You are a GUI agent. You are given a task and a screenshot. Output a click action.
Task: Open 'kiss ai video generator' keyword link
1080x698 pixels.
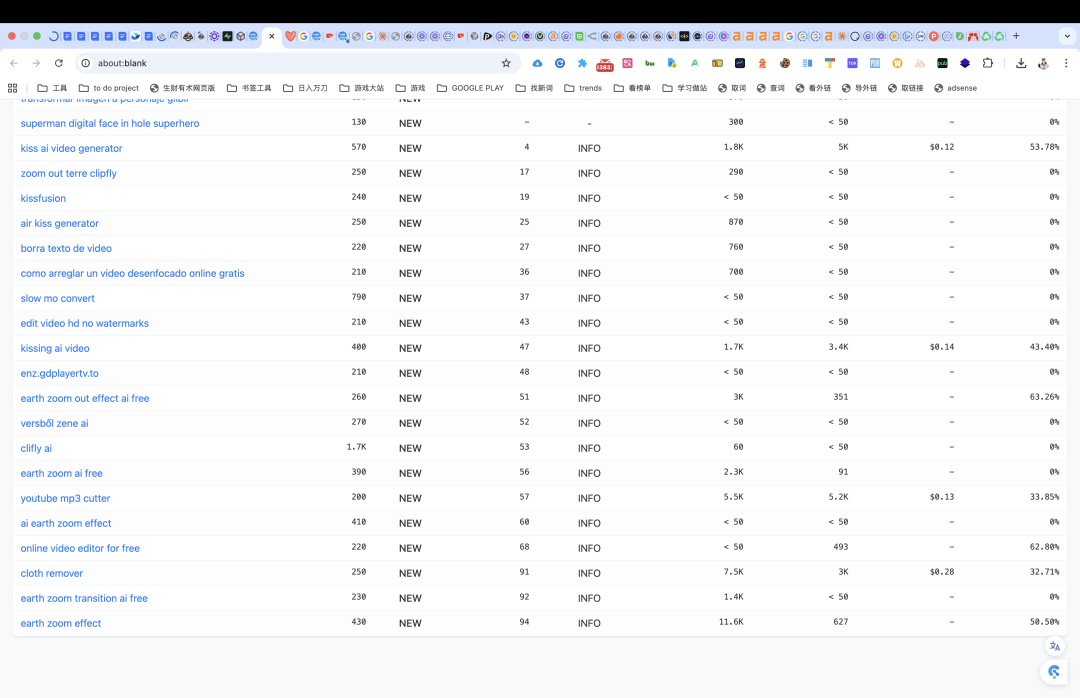[72, 148]
